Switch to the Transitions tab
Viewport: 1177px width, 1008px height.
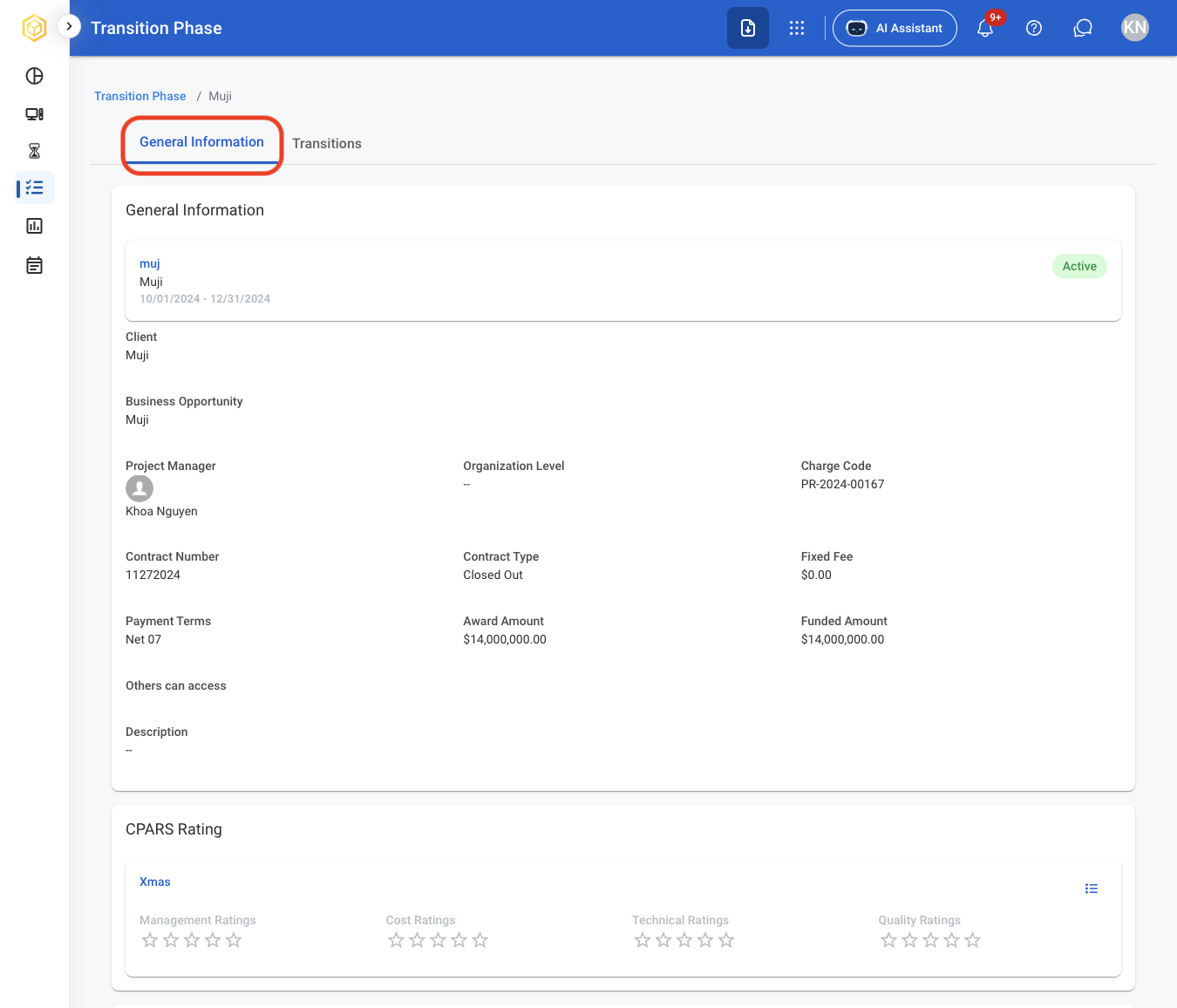327,144
